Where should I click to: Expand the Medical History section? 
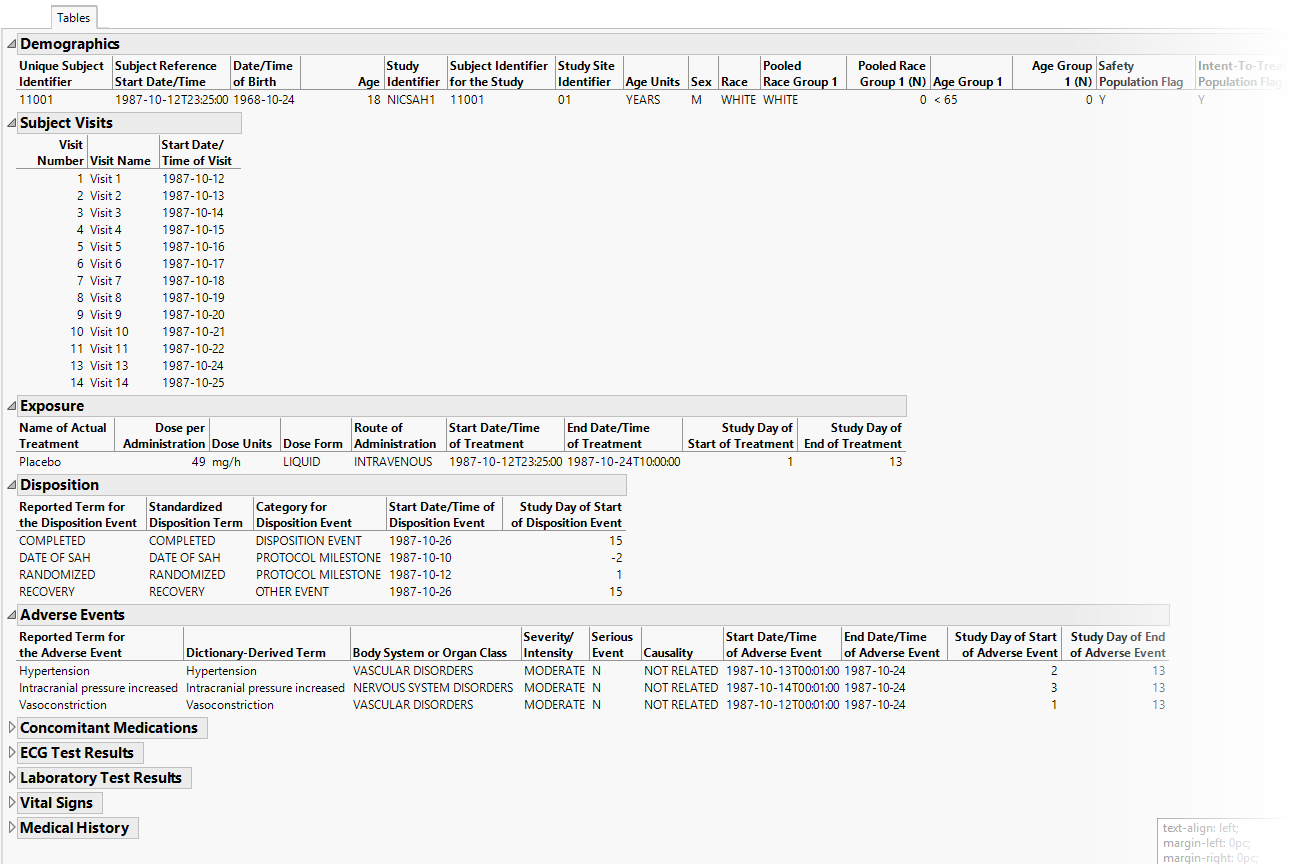tap(12, 828)
